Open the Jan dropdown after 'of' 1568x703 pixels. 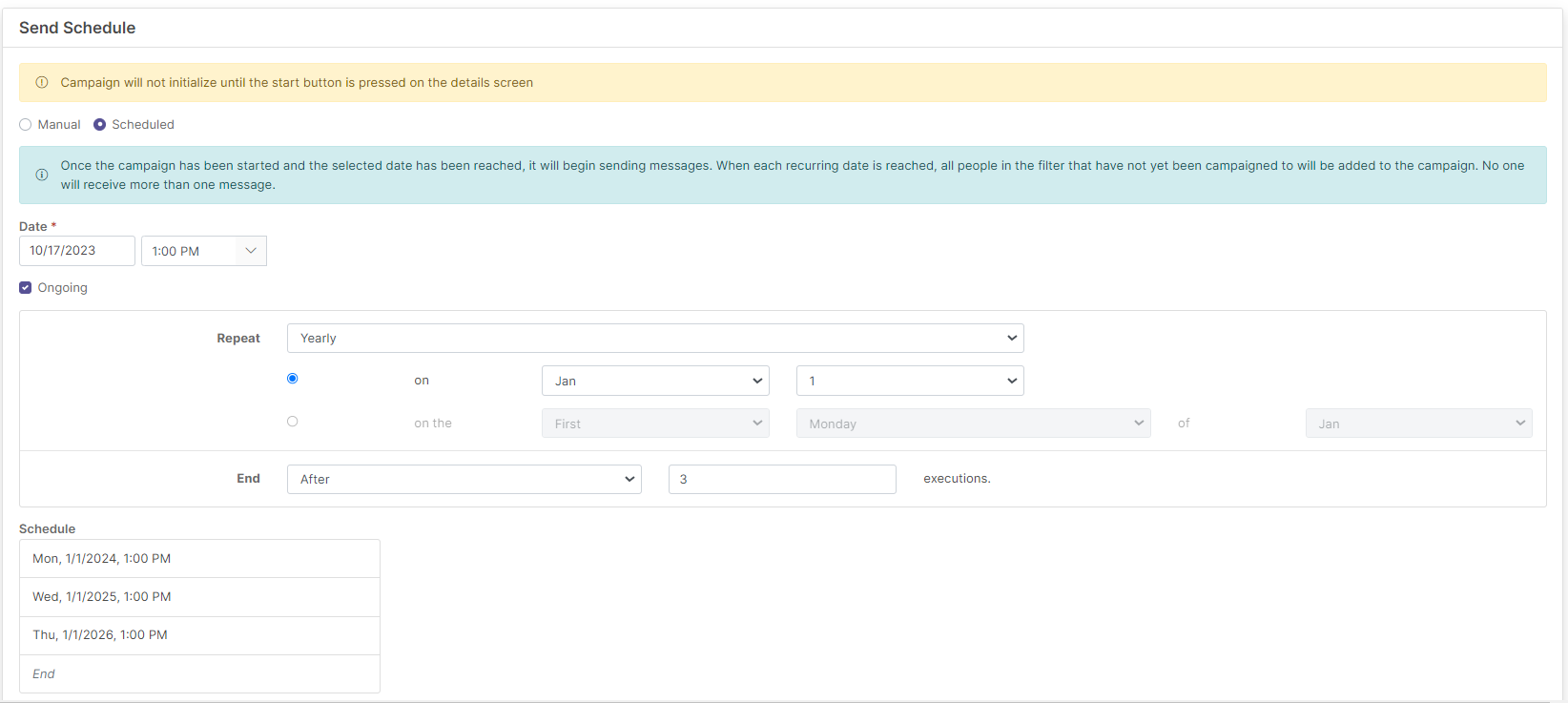pyautogui.click(x=1419, y=424)
